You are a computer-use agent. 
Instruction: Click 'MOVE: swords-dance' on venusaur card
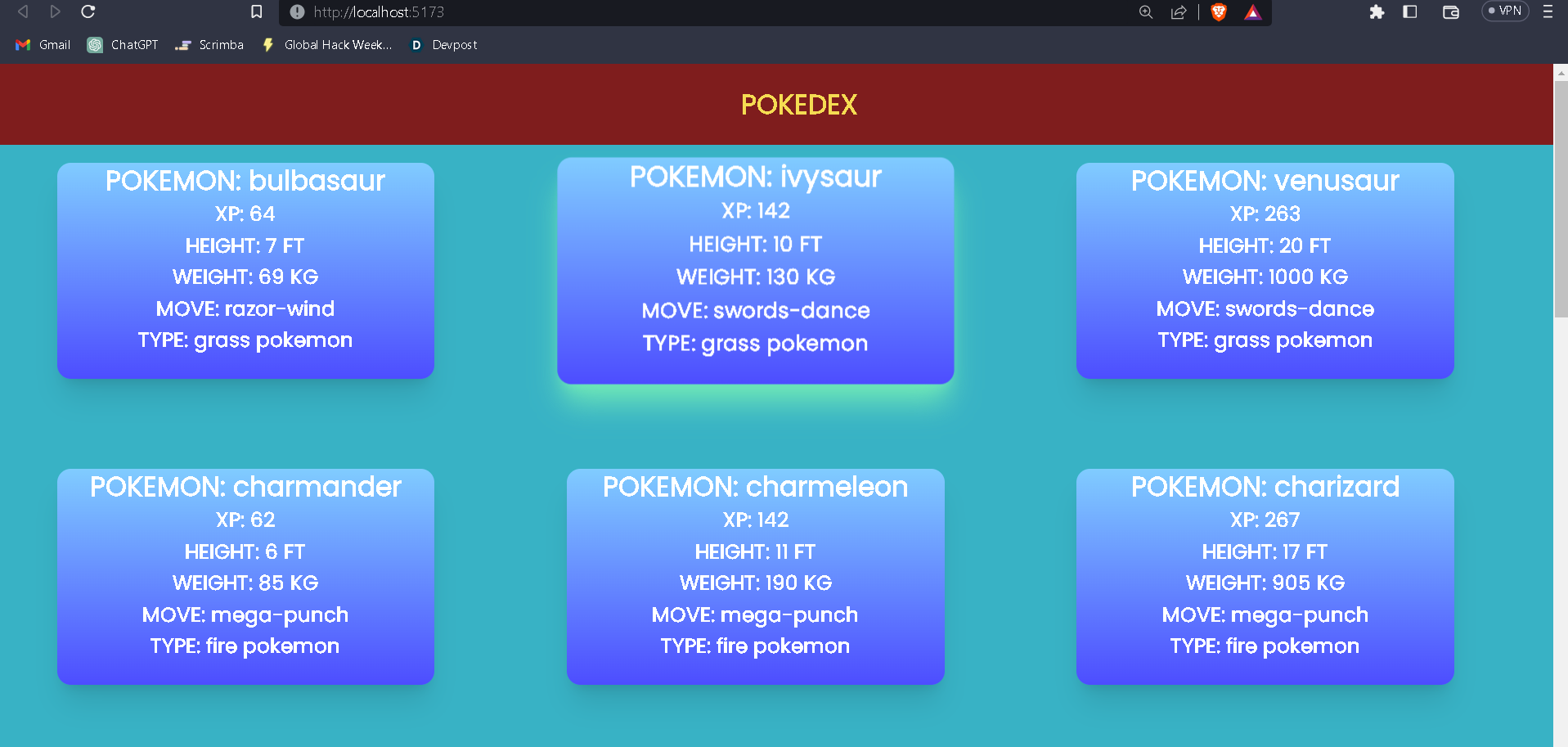coord(1265,308)
